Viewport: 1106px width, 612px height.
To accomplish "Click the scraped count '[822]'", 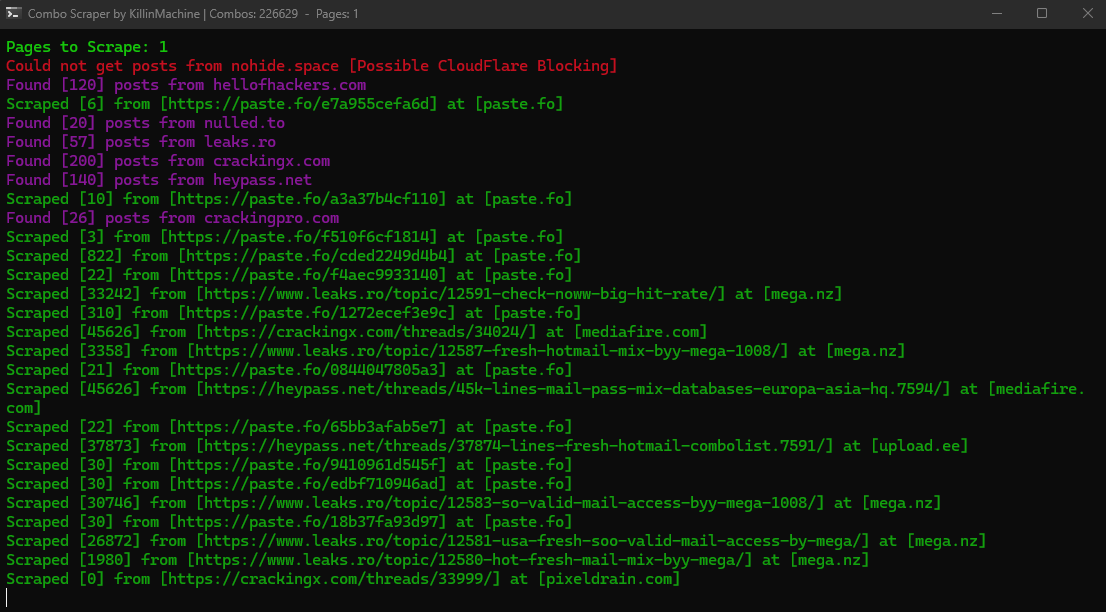I will [100, 256].
